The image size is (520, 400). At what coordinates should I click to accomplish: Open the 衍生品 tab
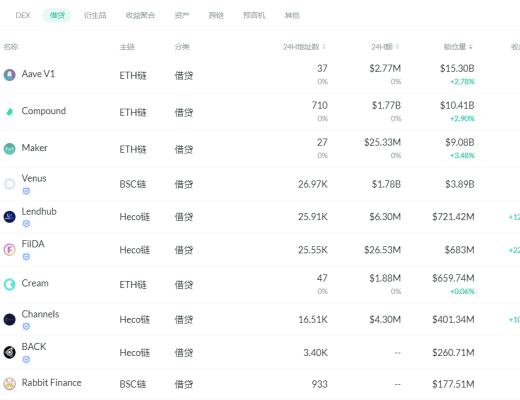tap(95, 15)
